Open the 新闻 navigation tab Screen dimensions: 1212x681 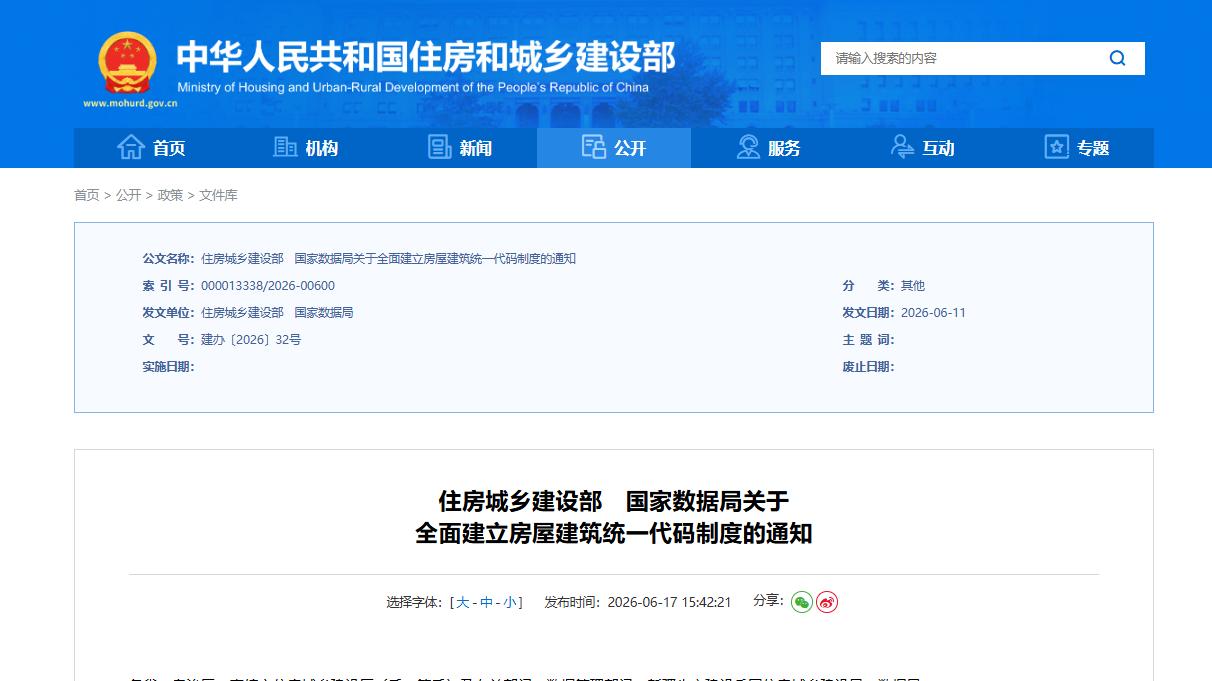pyautogui.click(x=460, y=148)
